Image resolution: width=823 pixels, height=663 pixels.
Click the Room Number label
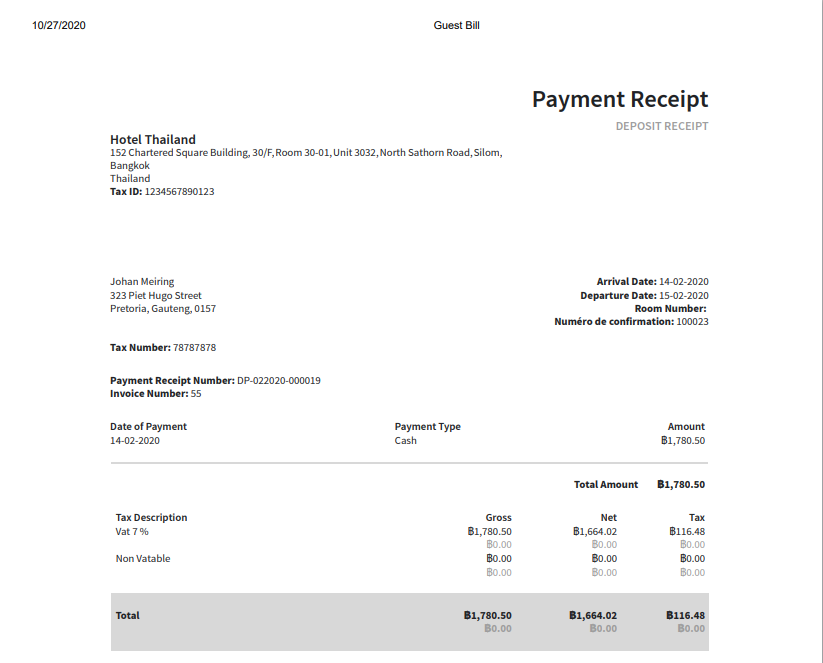(x=671, y=309)
